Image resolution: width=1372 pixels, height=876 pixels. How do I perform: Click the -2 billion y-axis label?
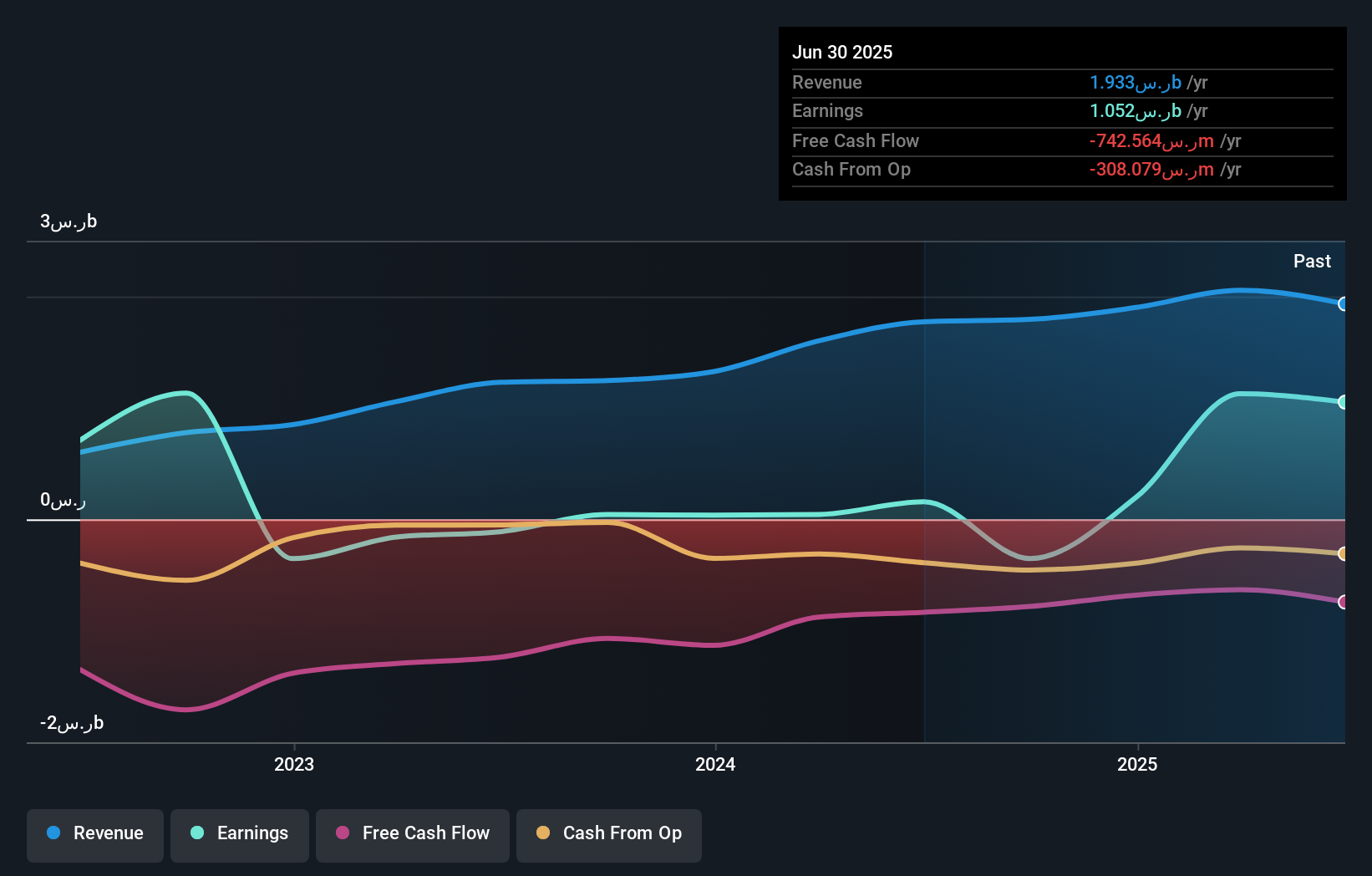tap(72, 723)
